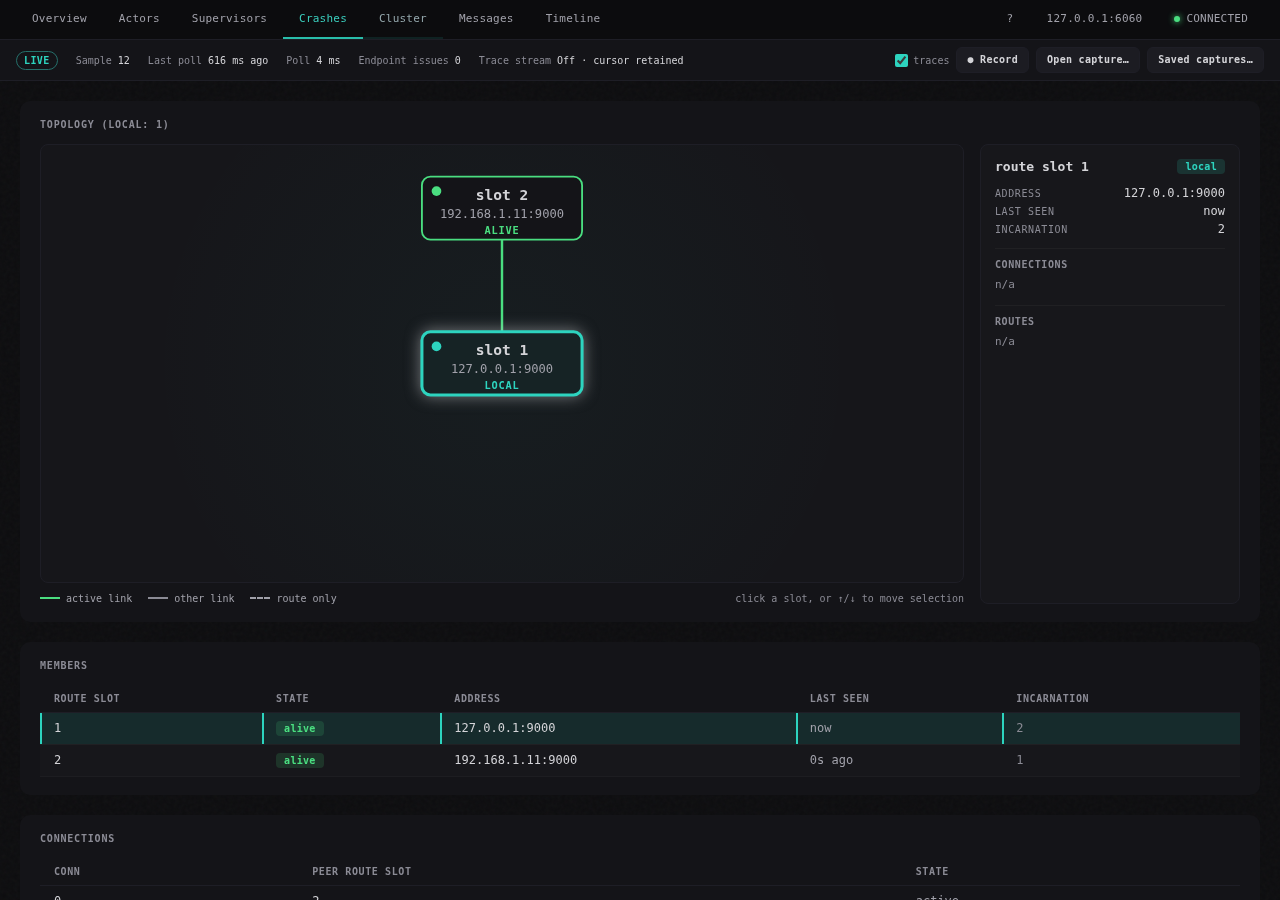Click the LIVE status badge
1280x900 pixels.
point(37,60)
